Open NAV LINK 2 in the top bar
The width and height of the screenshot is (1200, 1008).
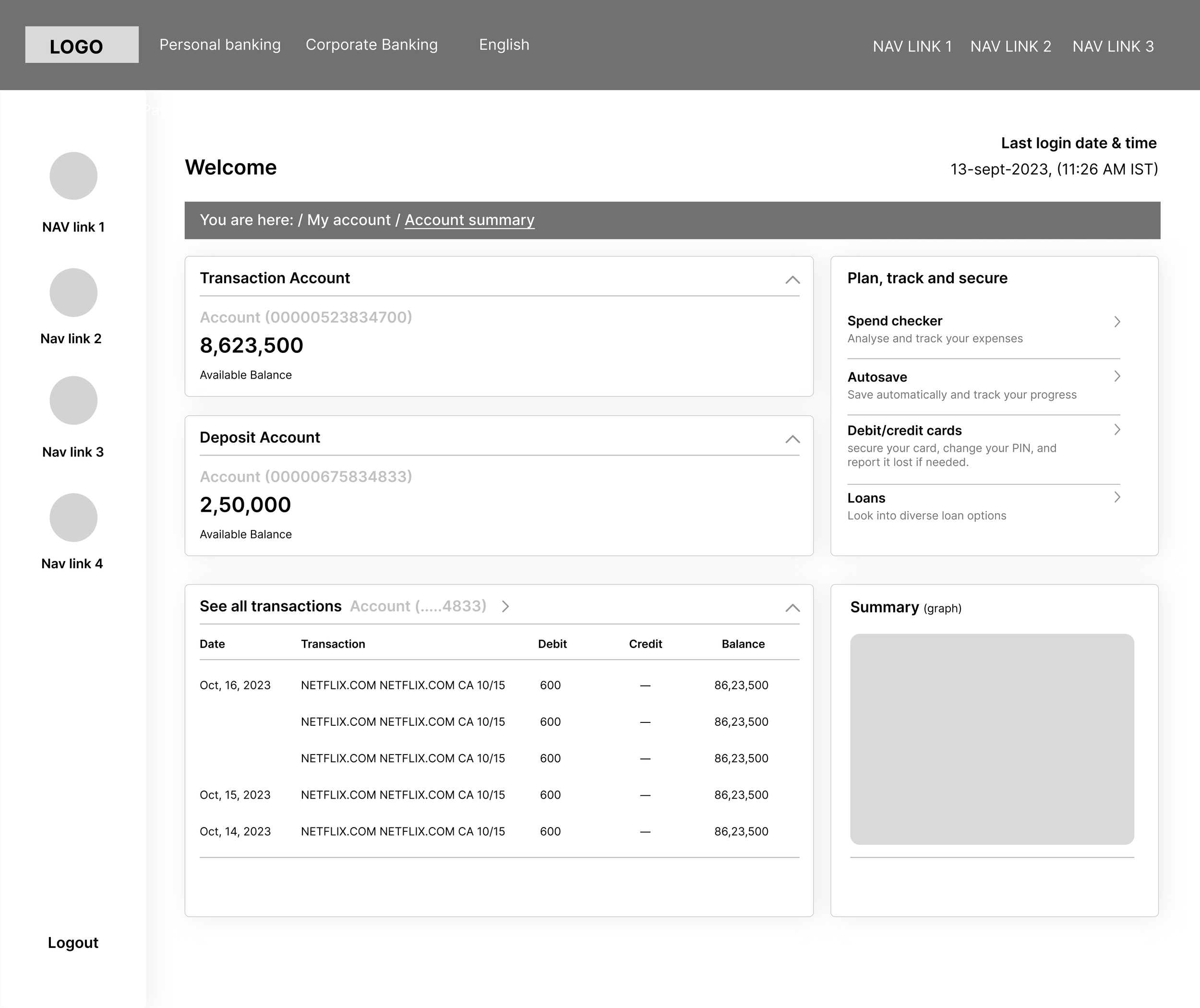[x=1010, y=46]
